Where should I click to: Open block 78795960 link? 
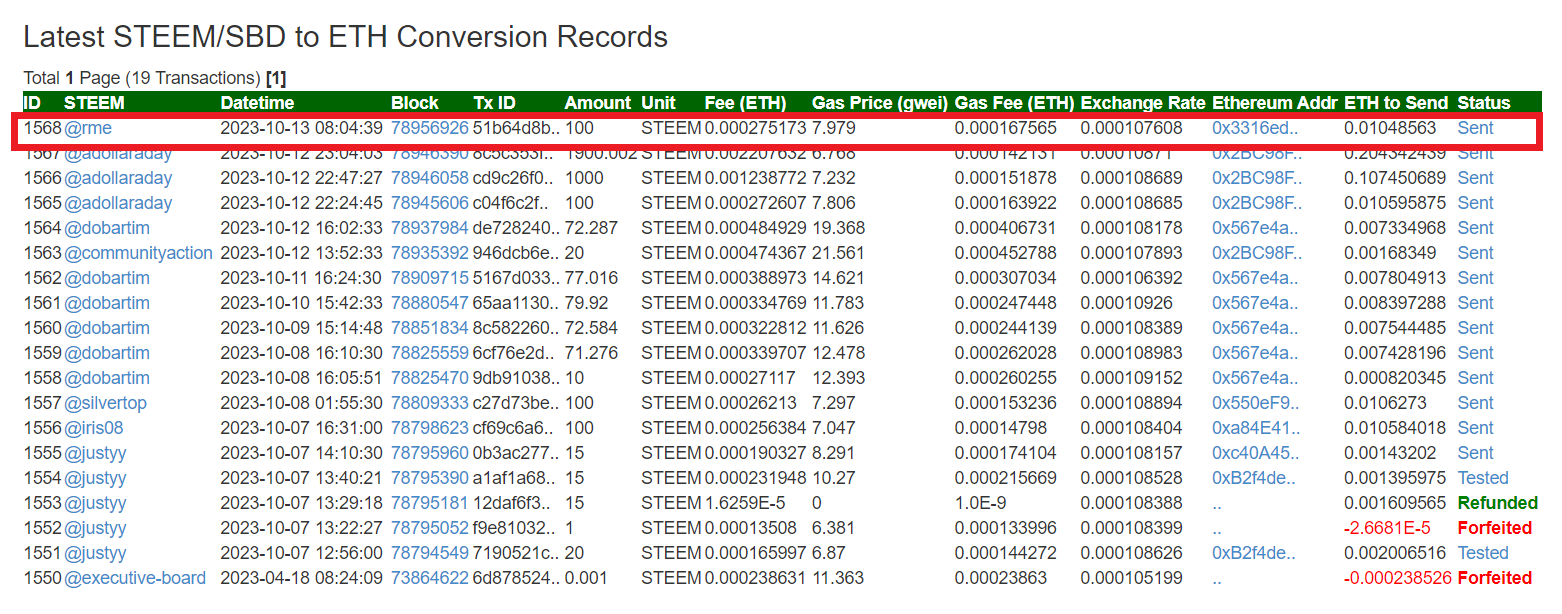pos(430,453)
